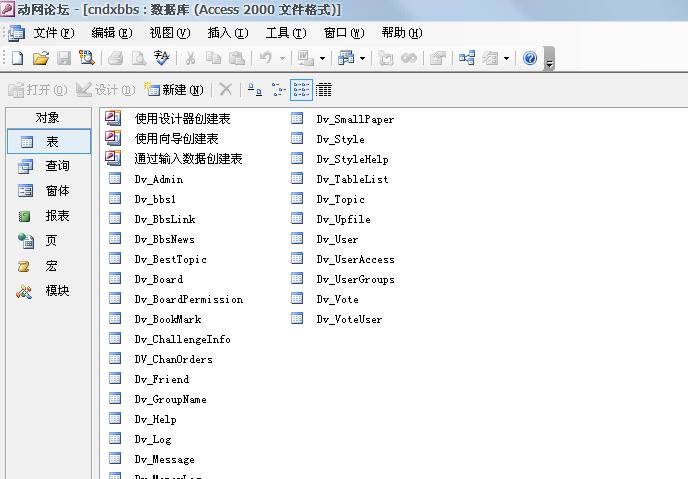Screen dimensions: 688x479
Task: Select 表 in the objects pane
Action: (x=49, y=141)
